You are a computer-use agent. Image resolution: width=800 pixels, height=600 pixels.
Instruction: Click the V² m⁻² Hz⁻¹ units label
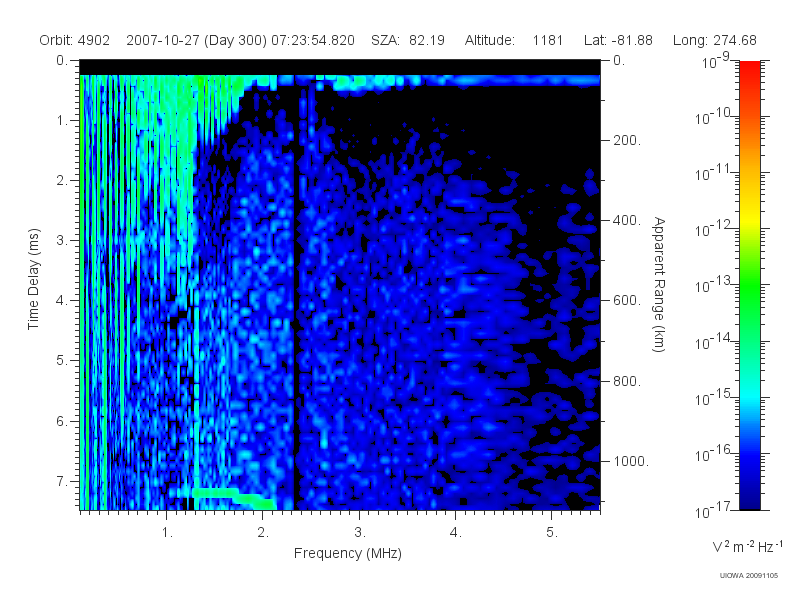point(747,546)
